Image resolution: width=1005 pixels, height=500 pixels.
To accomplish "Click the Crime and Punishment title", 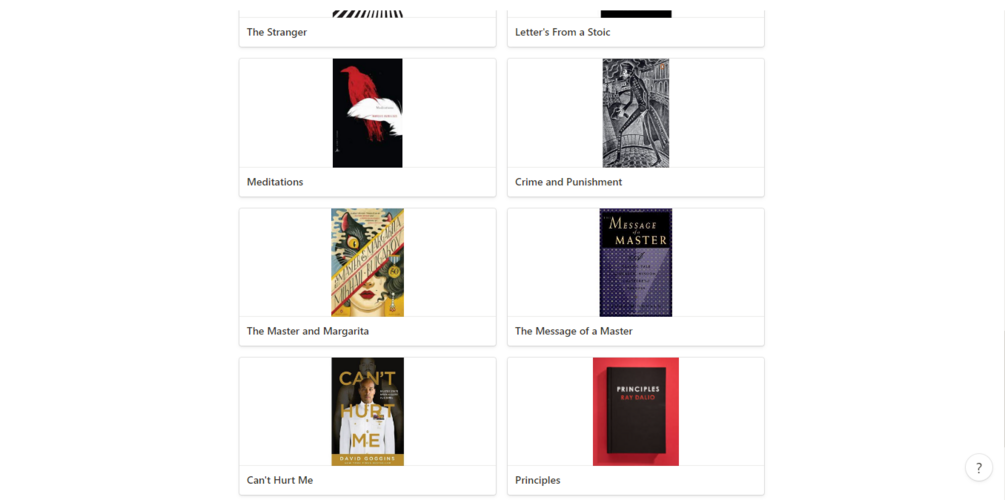I will pos(569,182).
